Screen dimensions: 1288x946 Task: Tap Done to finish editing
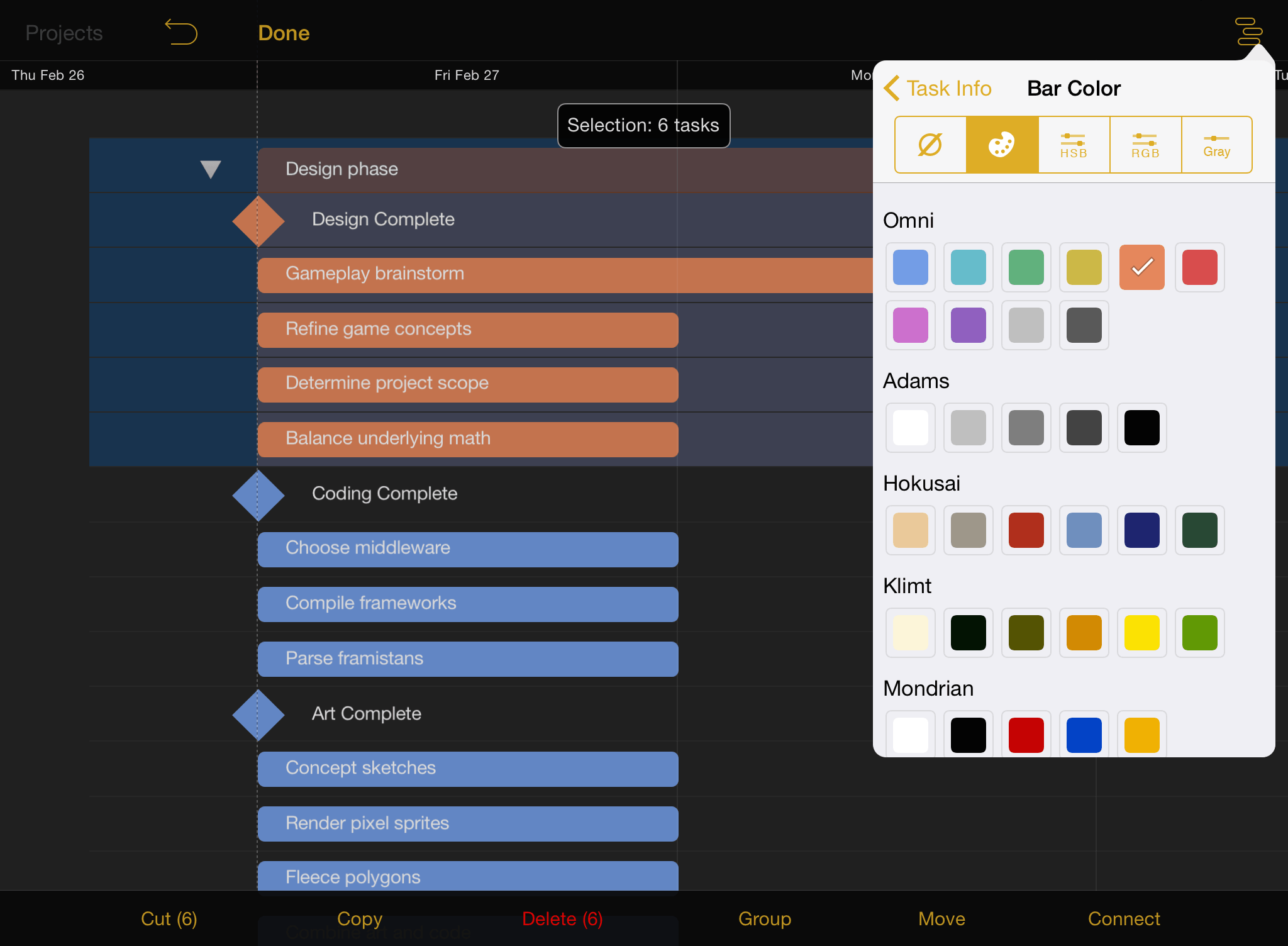click(x=284, y=33)
